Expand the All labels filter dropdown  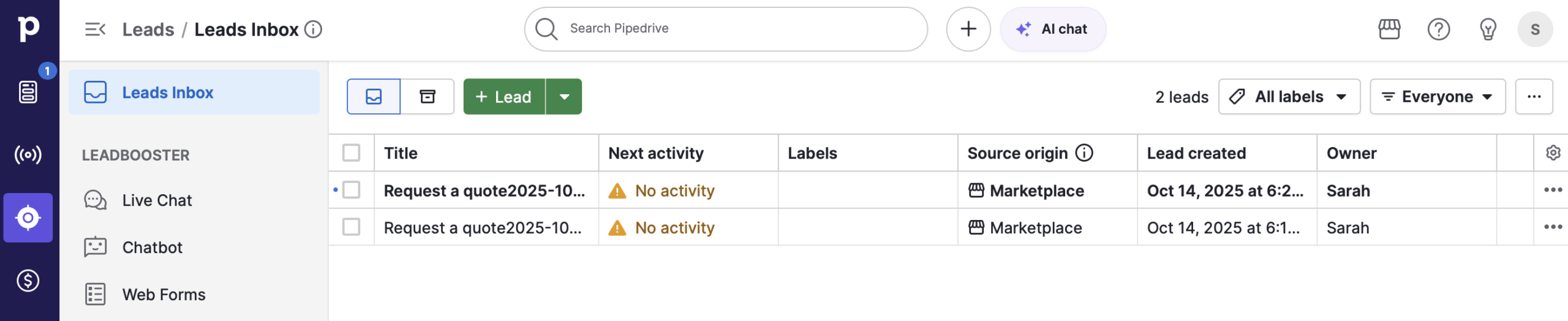pyautogui.click(x=1289, y=96)
